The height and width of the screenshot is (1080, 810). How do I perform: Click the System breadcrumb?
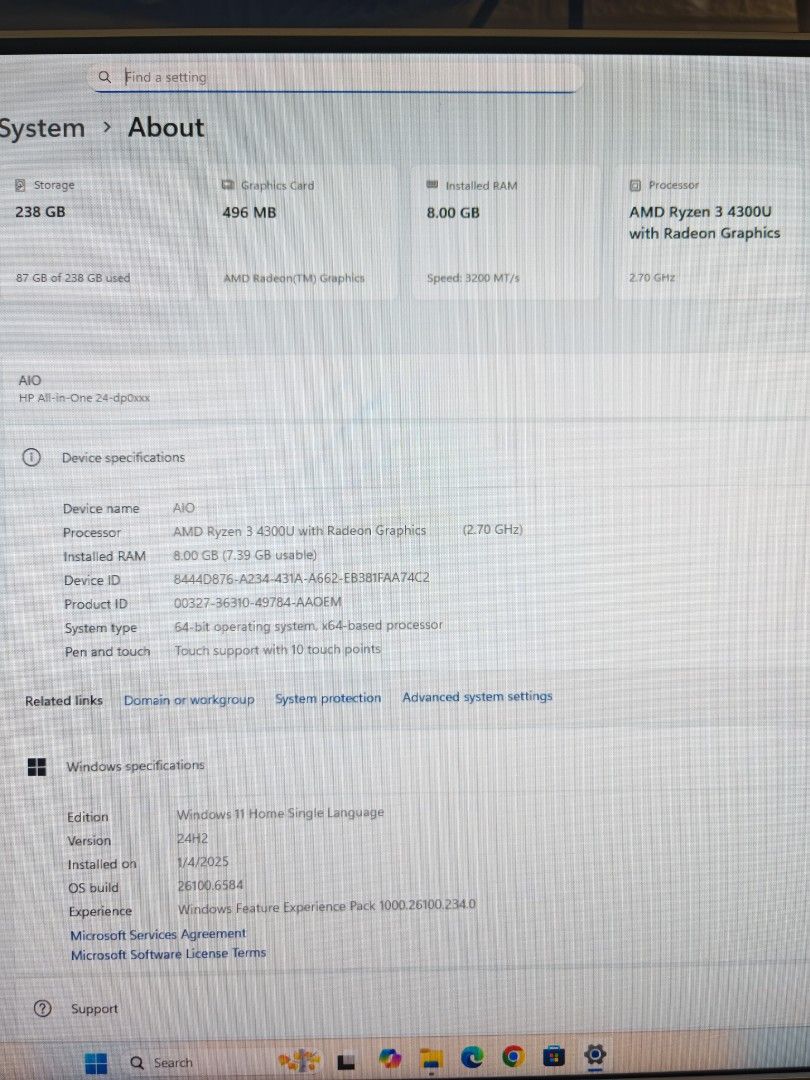click(42, 127)
